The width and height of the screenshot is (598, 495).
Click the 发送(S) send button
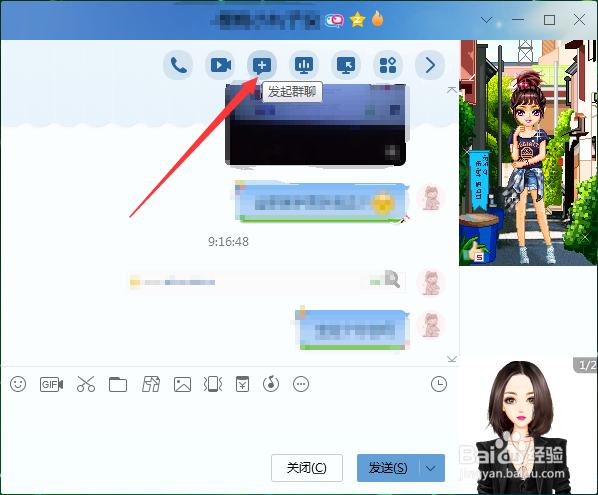pos(388,468)
